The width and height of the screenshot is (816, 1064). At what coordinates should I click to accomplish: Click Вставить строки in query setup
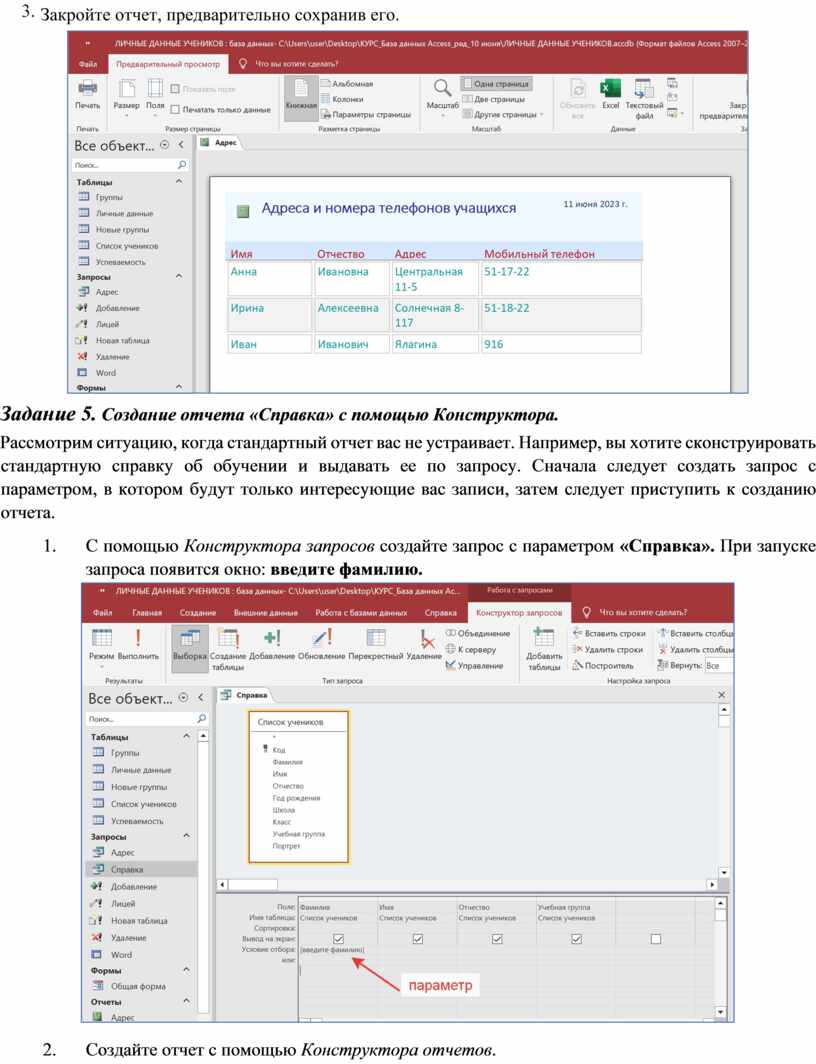click(x=608, y=633)
